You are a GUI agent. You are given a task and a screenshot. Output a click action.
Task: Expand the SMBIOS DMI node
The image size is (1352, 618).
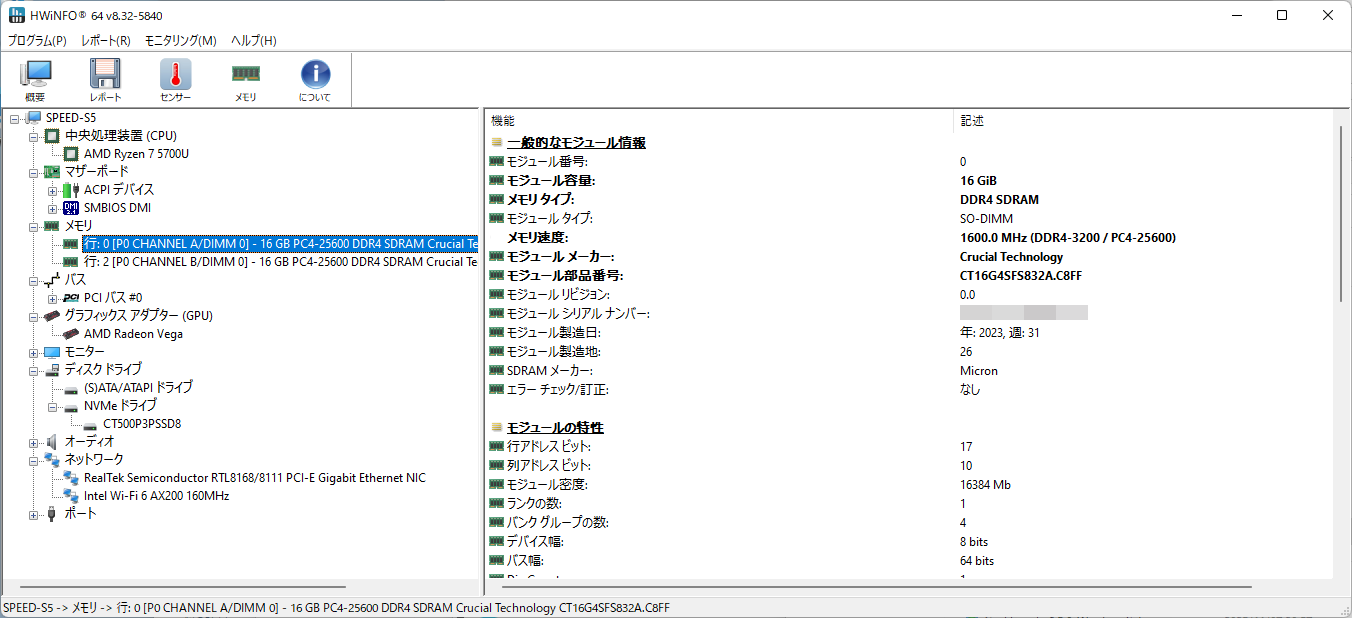click(53, 208)
